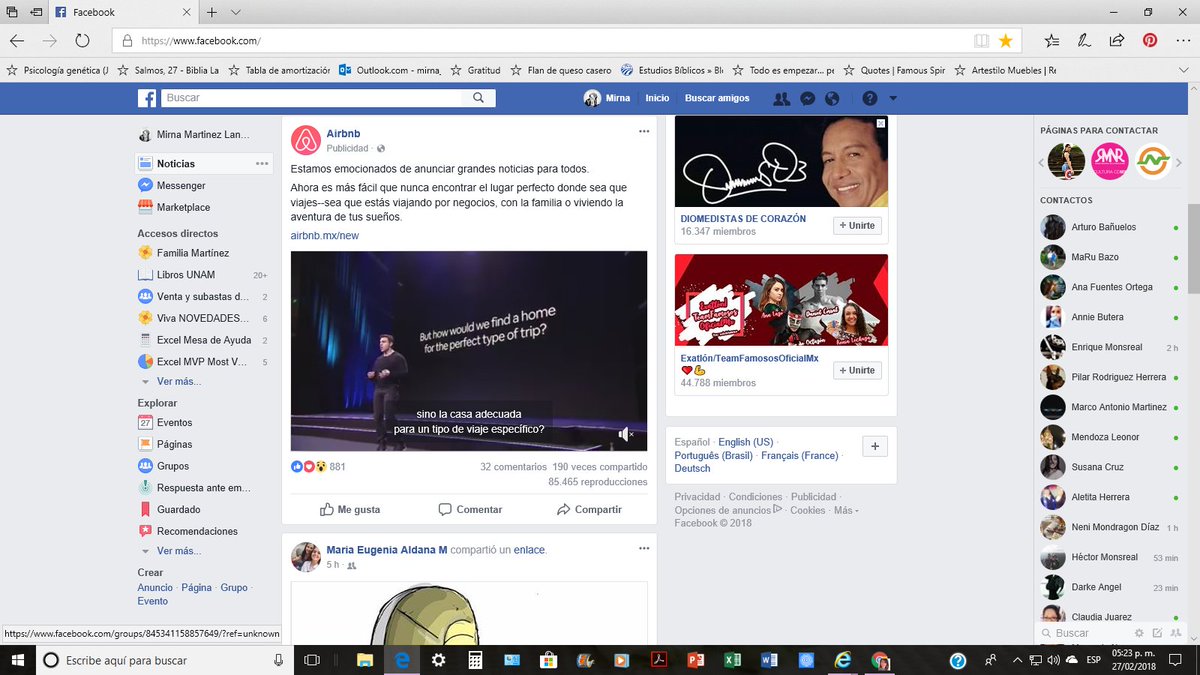Open Inicio in the top bar
The image size is (1200, 675).
(657, 98)
